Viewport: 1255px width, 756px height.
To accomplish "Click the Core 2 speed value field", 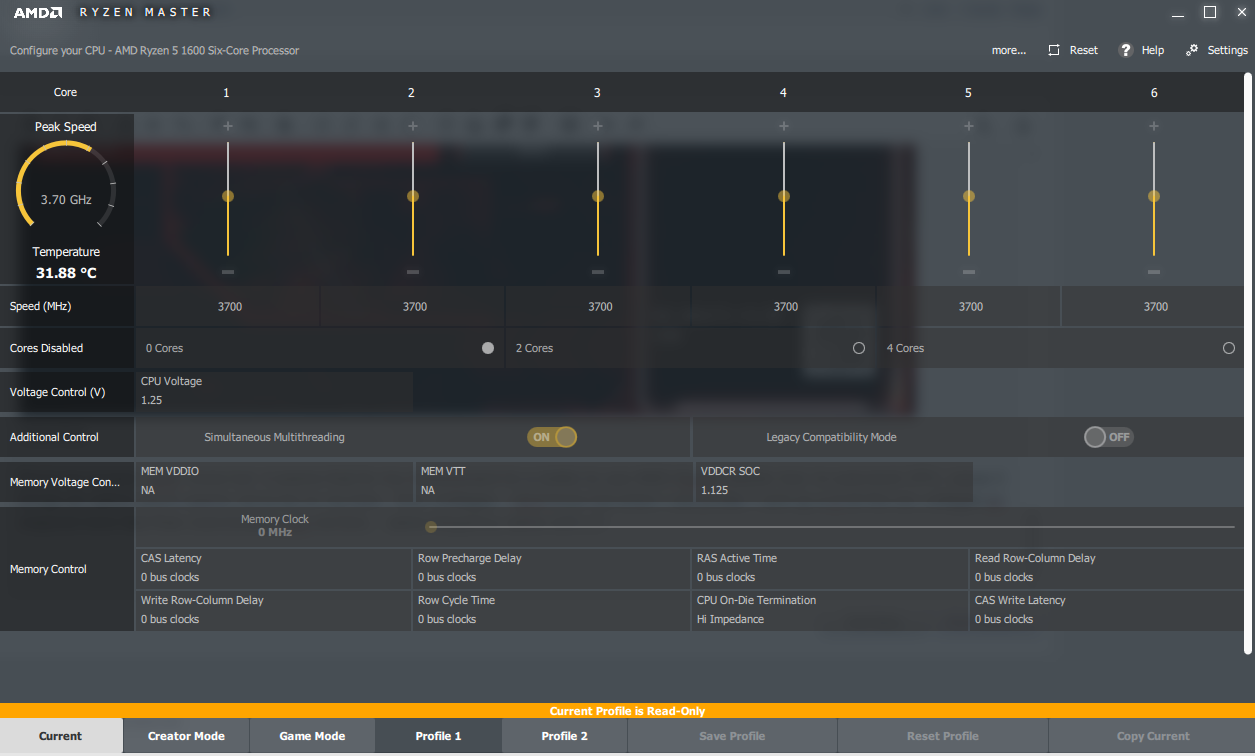I will [x=414, y=307].
